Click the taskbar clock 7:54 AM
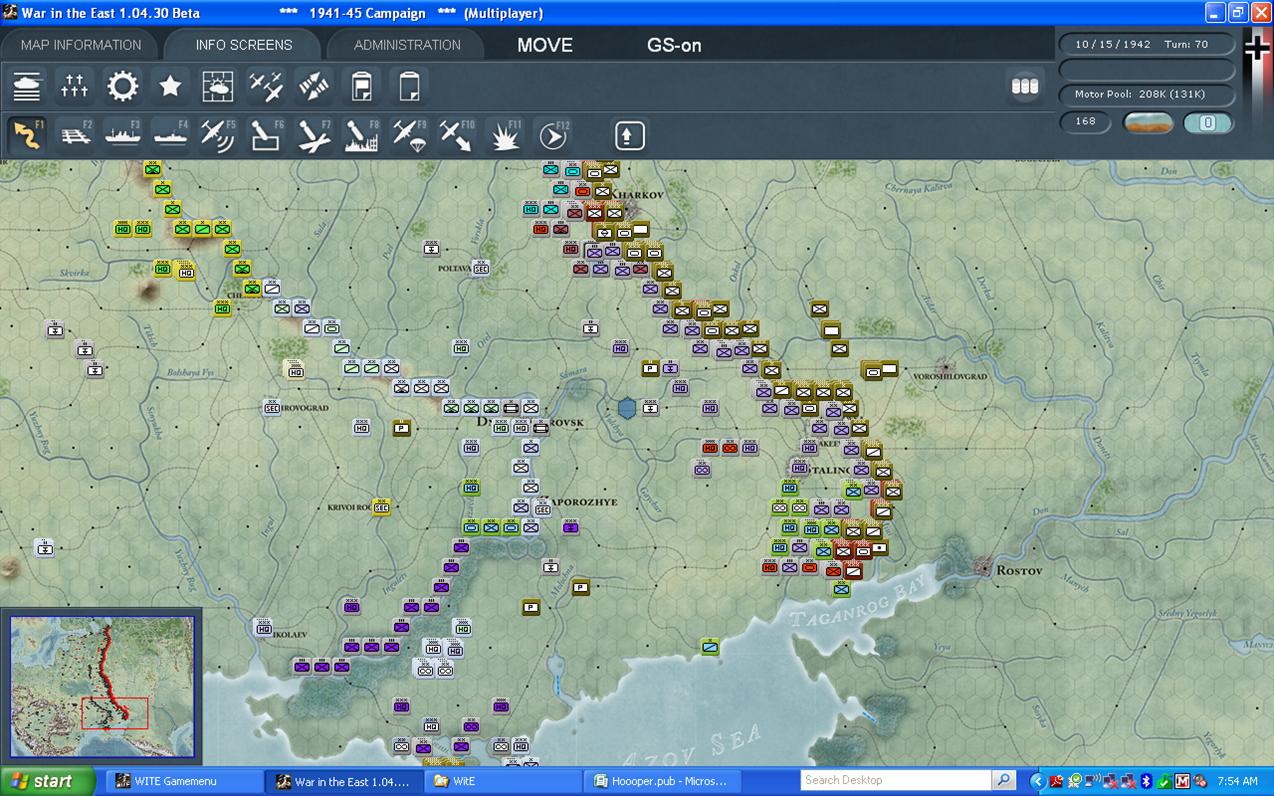Screen dimensions: 1274x796 tap(1236, 781)
